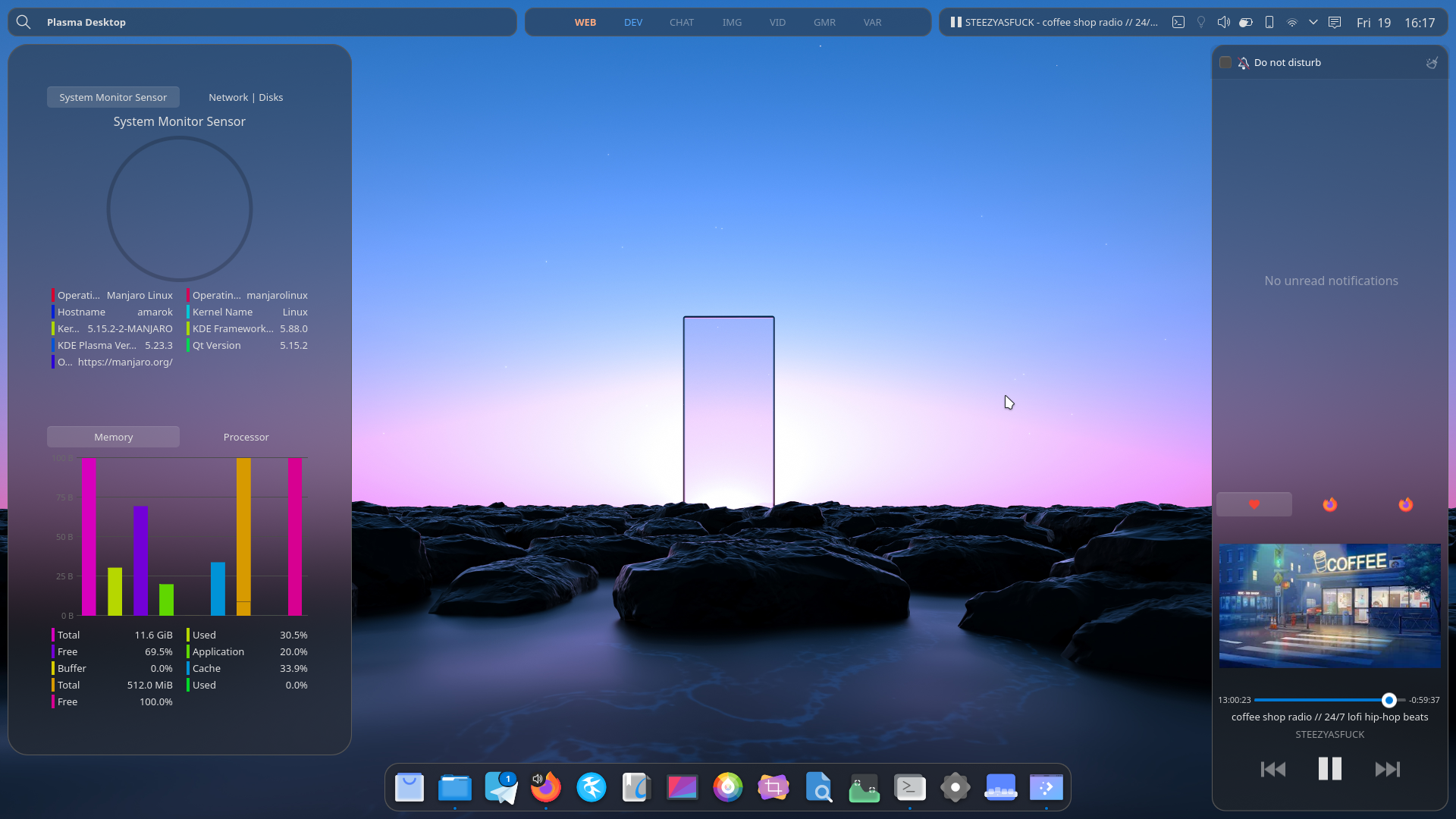This screenshot has height=819, width=1456.
Task: Skip to previous track in media player
Action: pyautogui.click(x=1272, y=769)
